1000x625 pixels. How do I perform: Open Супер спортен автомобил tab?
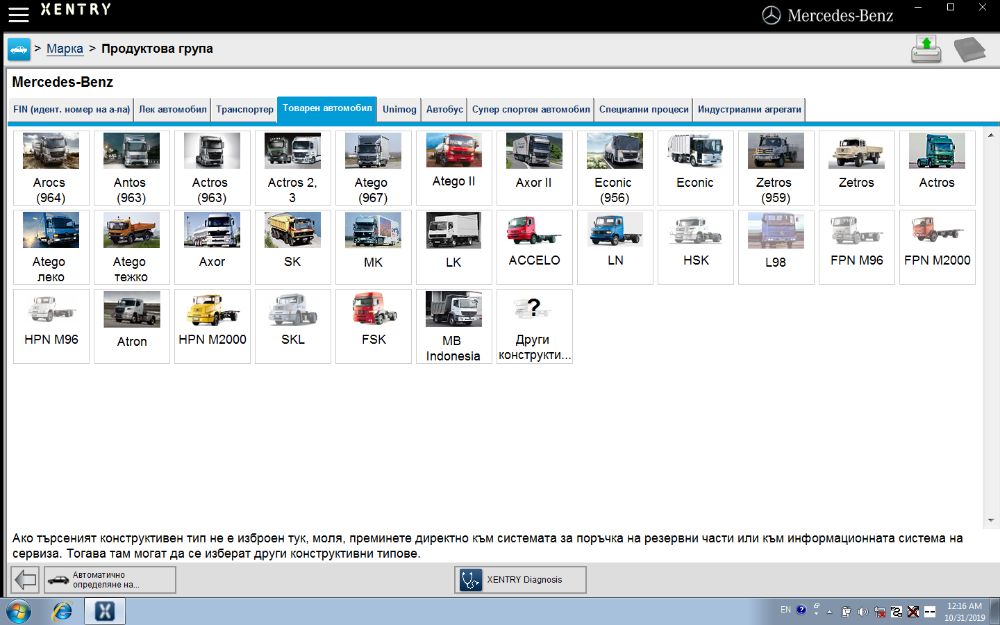click(531, 109)
